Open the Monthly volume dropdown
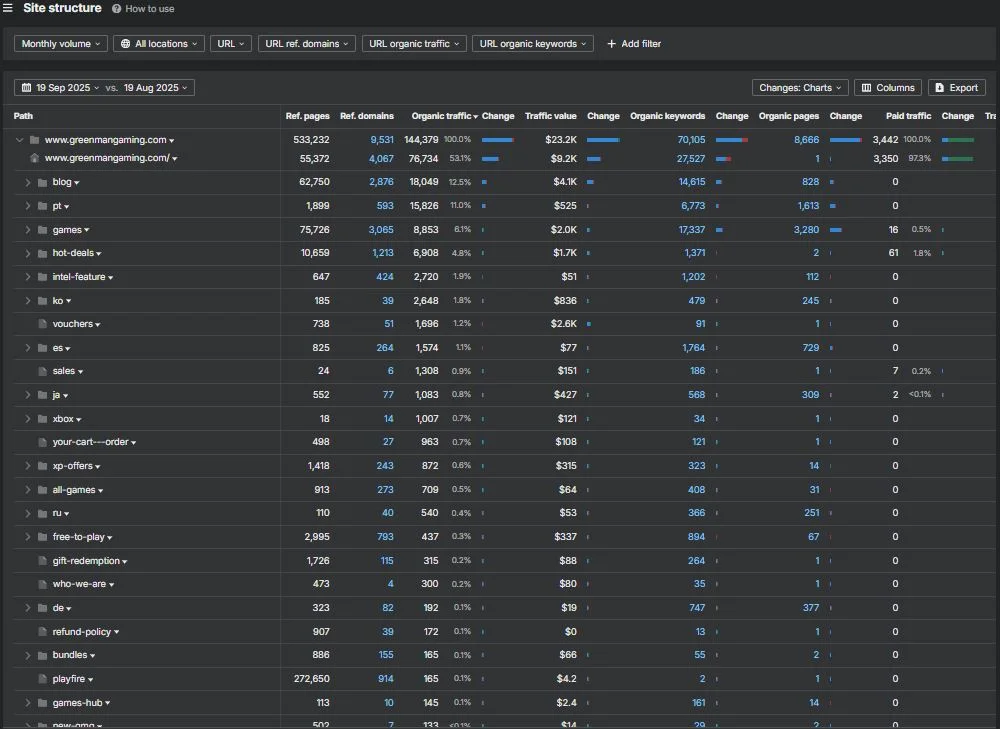The width and height of the screenshot is (1000, 729). click(61, 43)
